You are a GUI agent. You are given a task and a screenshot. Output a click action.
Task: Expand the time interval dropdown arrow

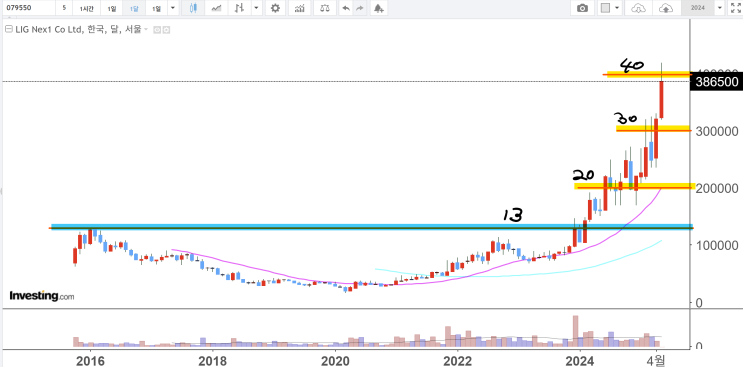pos(172,8)
